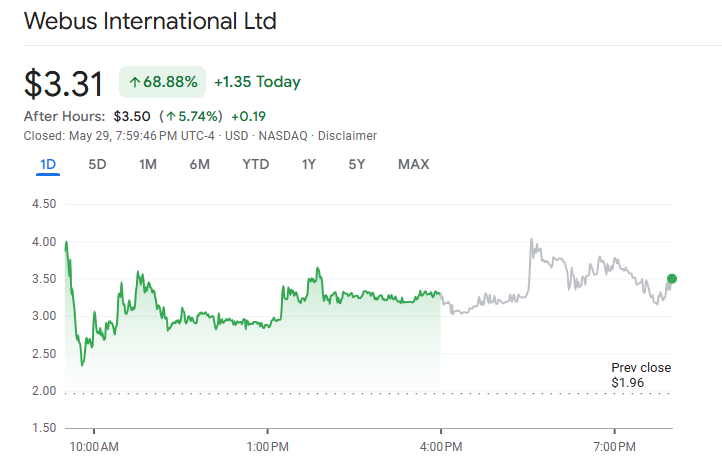Click the green up-arrow in percent badge
Viewport: 722px width, 473px height.
[135, 82]
